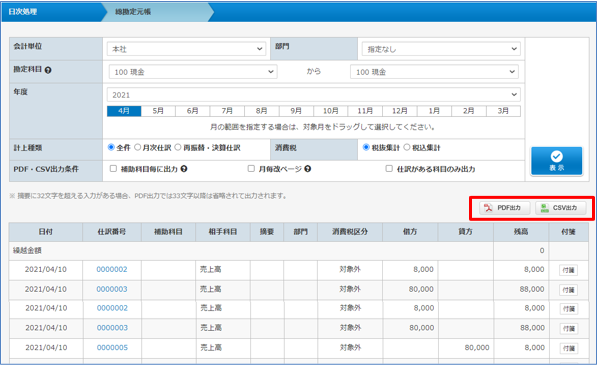Image resolution: width=597 pixels, height=365 pixels.
Task: Open help icon next to 勘定科目 label
Action: click(48, 70)
